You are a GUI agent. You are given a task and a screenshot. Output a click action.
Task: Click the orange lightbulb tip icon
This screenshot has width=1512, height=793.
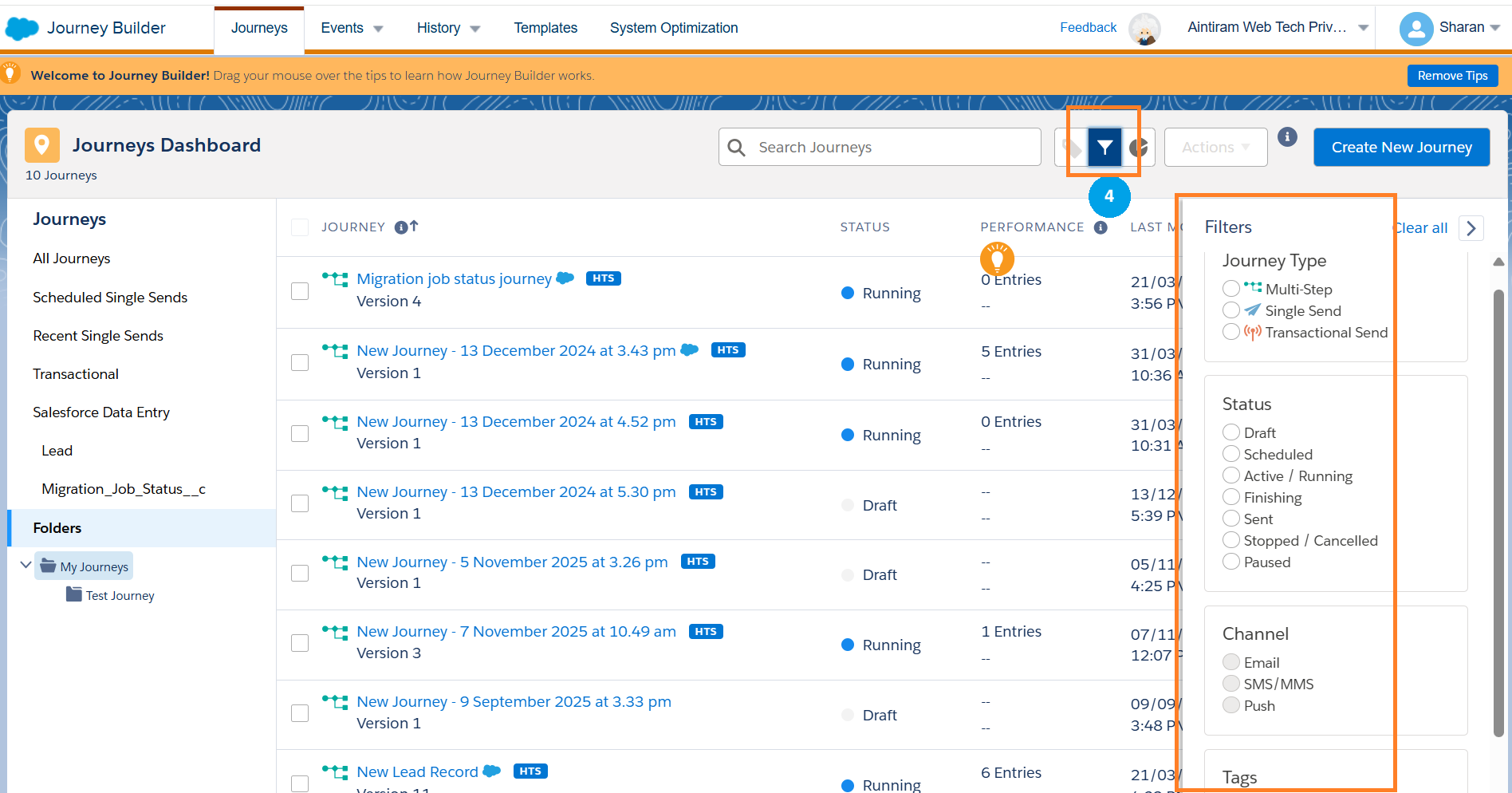(997, 258)
